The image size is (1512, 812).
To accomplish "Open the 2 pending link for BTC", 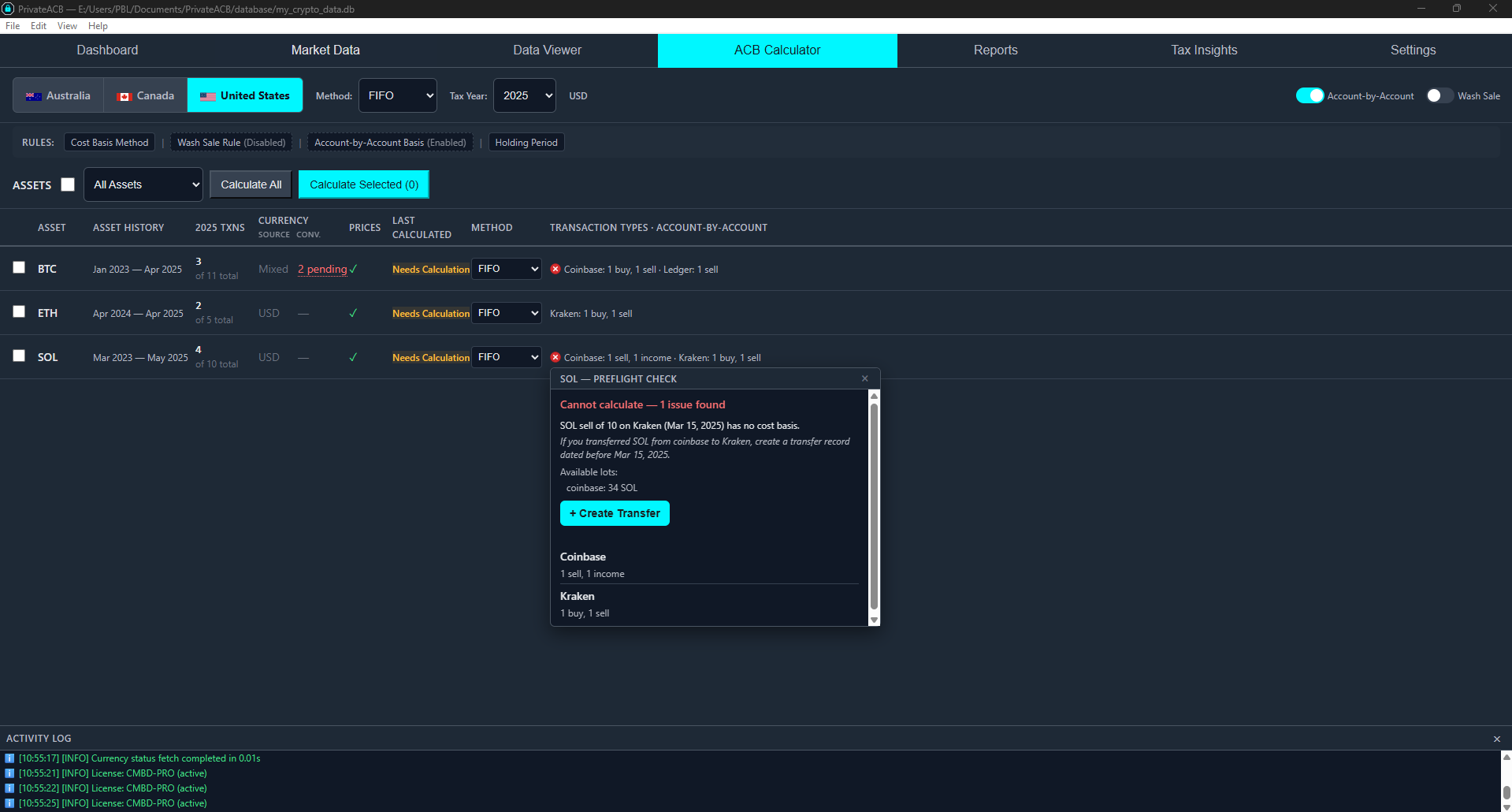I will click(321, 270).
